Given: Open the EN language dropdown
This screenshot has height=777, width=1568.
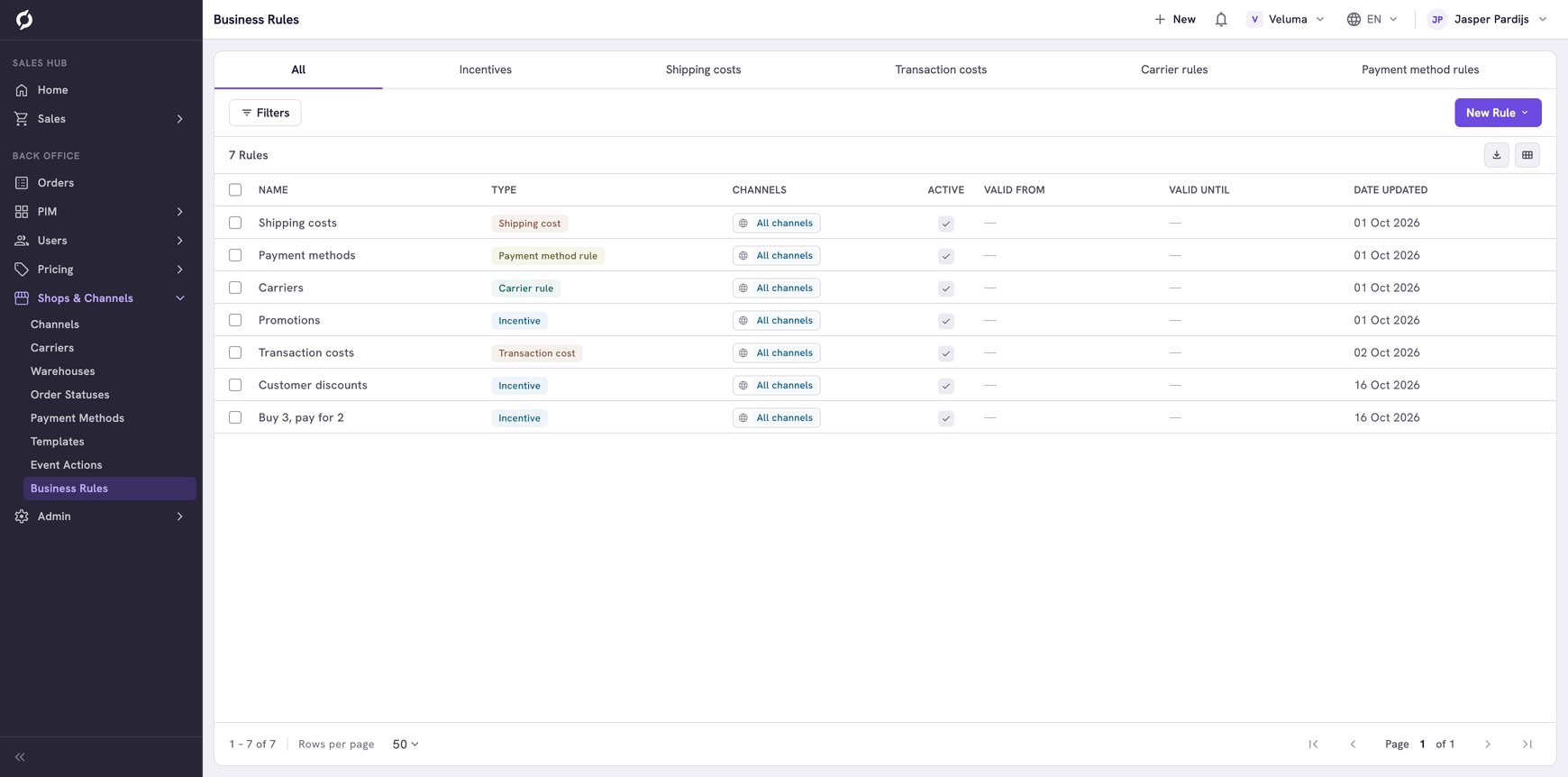Looking at the screenshot, I should [x=1372, y=19].
